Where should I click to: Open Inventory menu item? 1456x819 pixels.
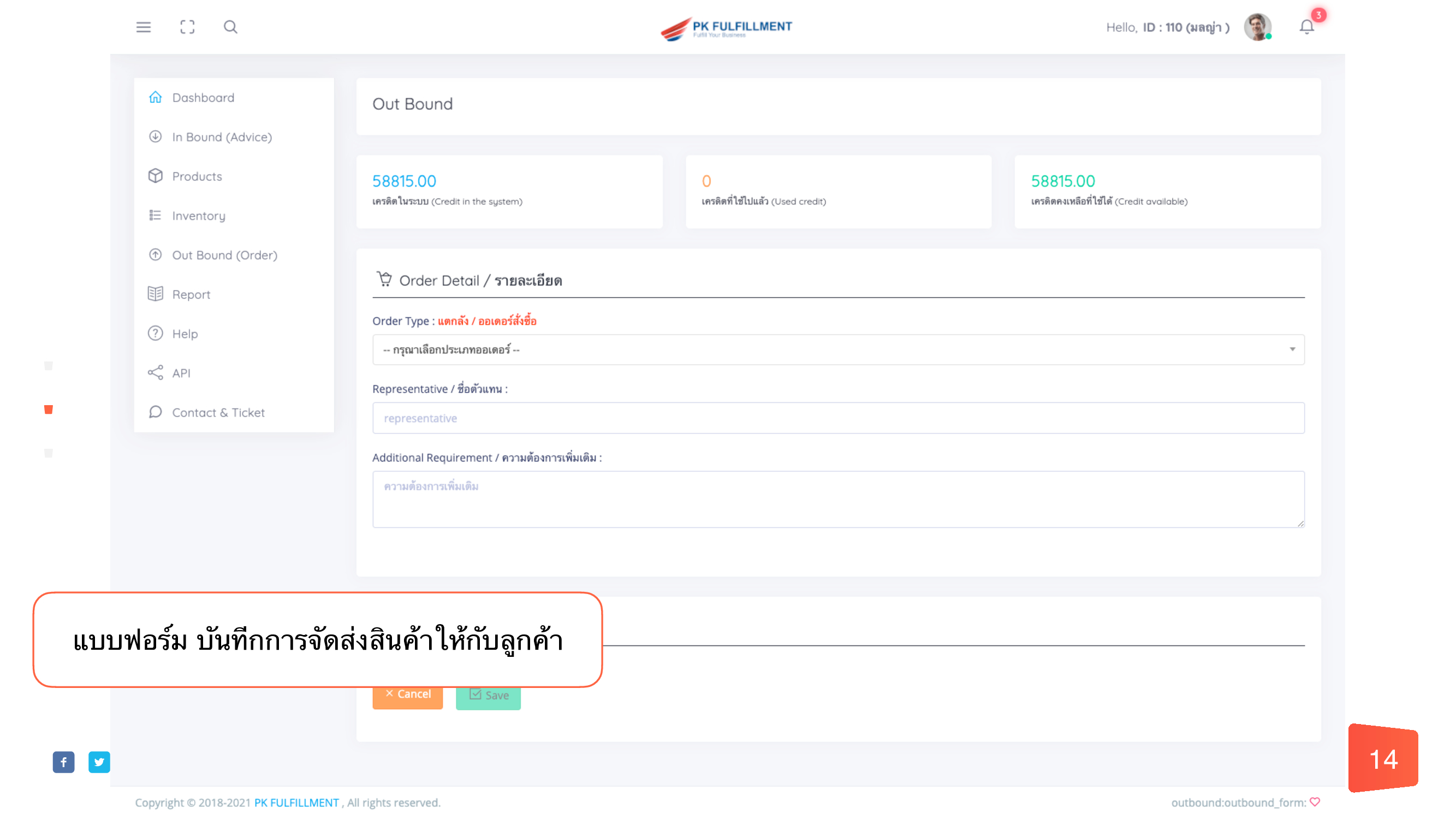pos(198,215)
